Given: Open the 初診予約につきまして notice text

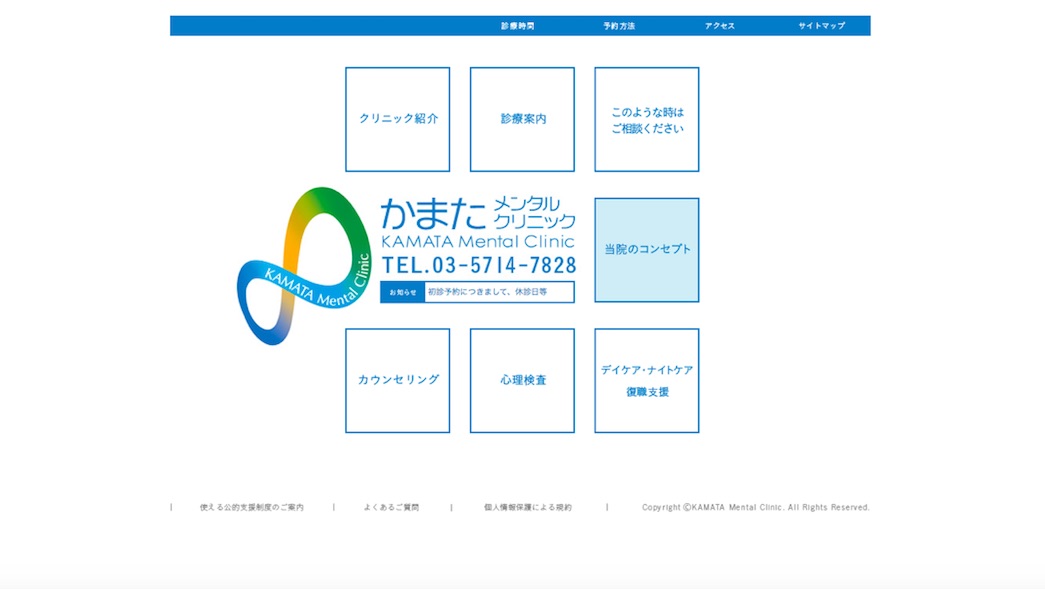Looking at the screenshot, I should click(x=488, y=292).
